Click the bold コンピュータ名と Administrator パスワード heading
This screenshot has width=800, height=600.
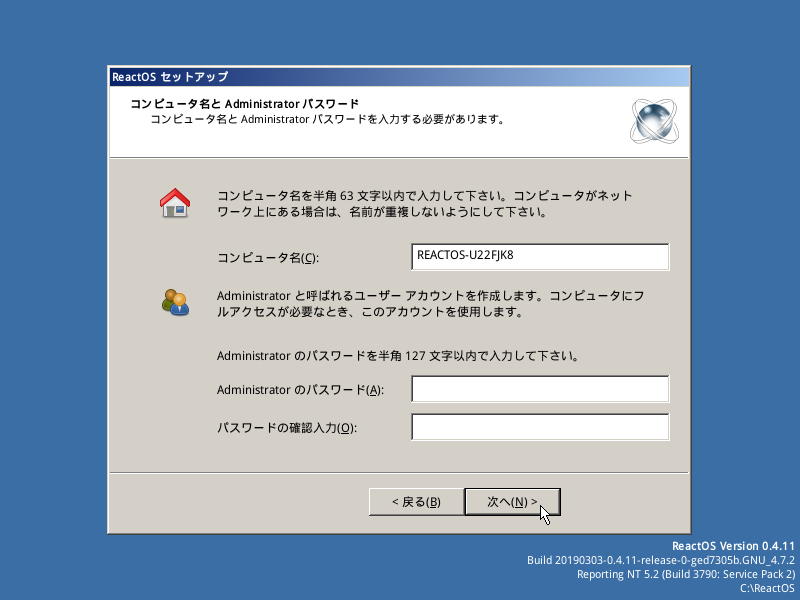245,104
